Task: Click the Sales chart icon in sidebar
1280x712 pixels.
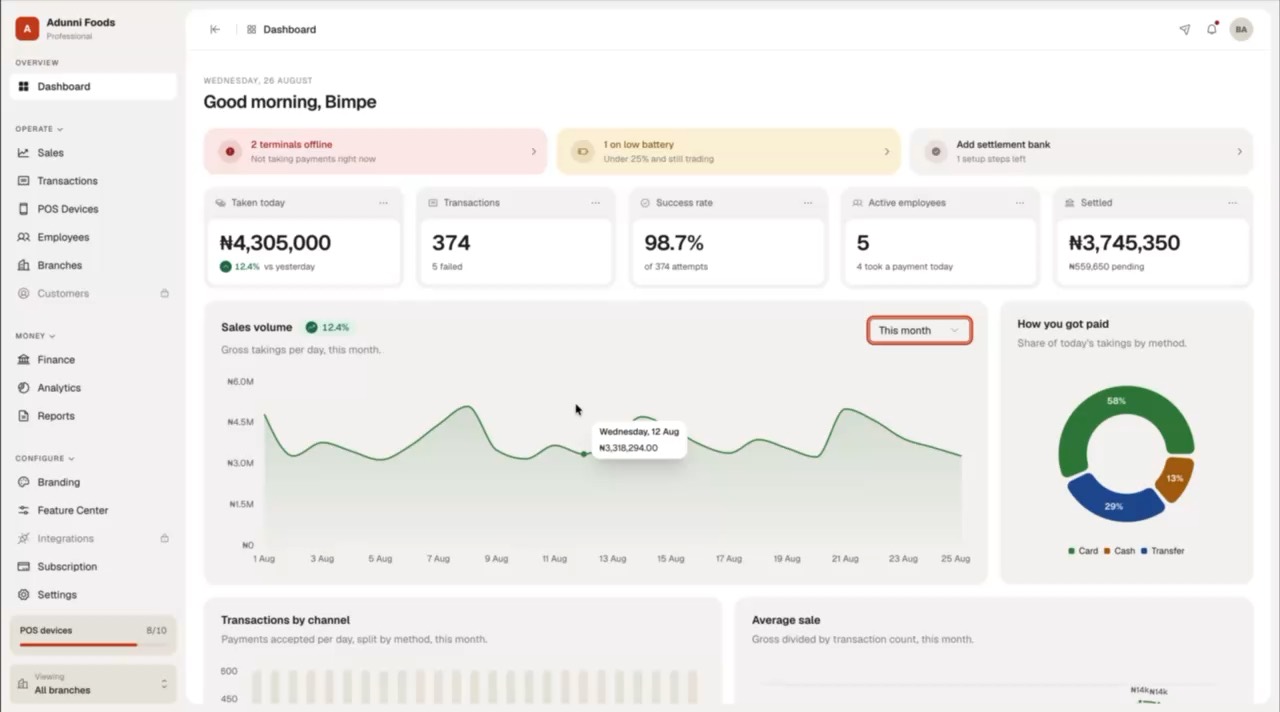Action: (23, 153)
